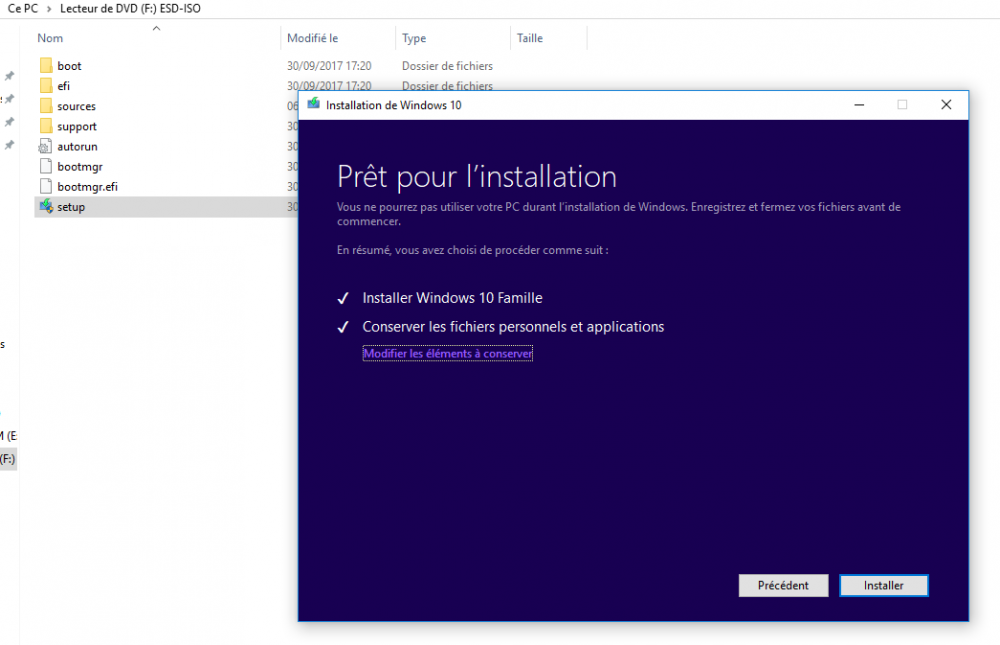Select the setup application icon

[x=45, y=207]
